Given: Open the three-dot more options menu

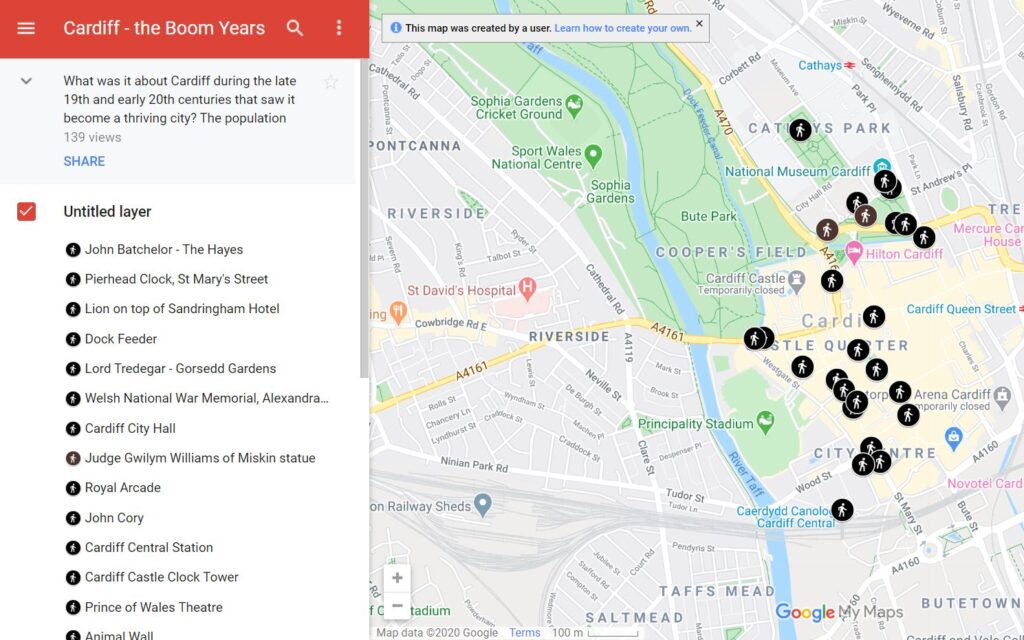Looking at the screenshot, I should click(x=339, y=28).
